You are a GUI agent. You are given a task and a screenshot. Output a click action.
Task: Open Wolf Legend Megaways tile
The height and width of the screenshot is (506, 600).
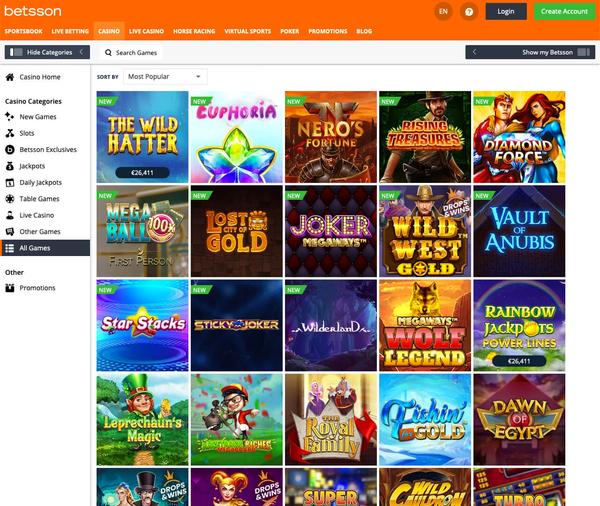pos(425,325)
